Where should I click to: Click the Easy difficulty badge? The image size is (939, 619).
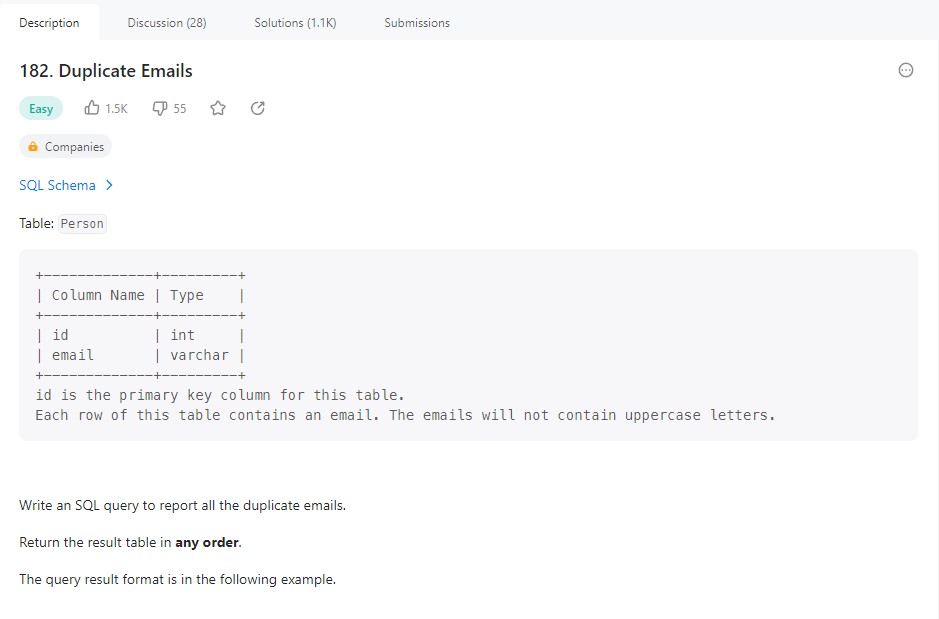(41, 108)
